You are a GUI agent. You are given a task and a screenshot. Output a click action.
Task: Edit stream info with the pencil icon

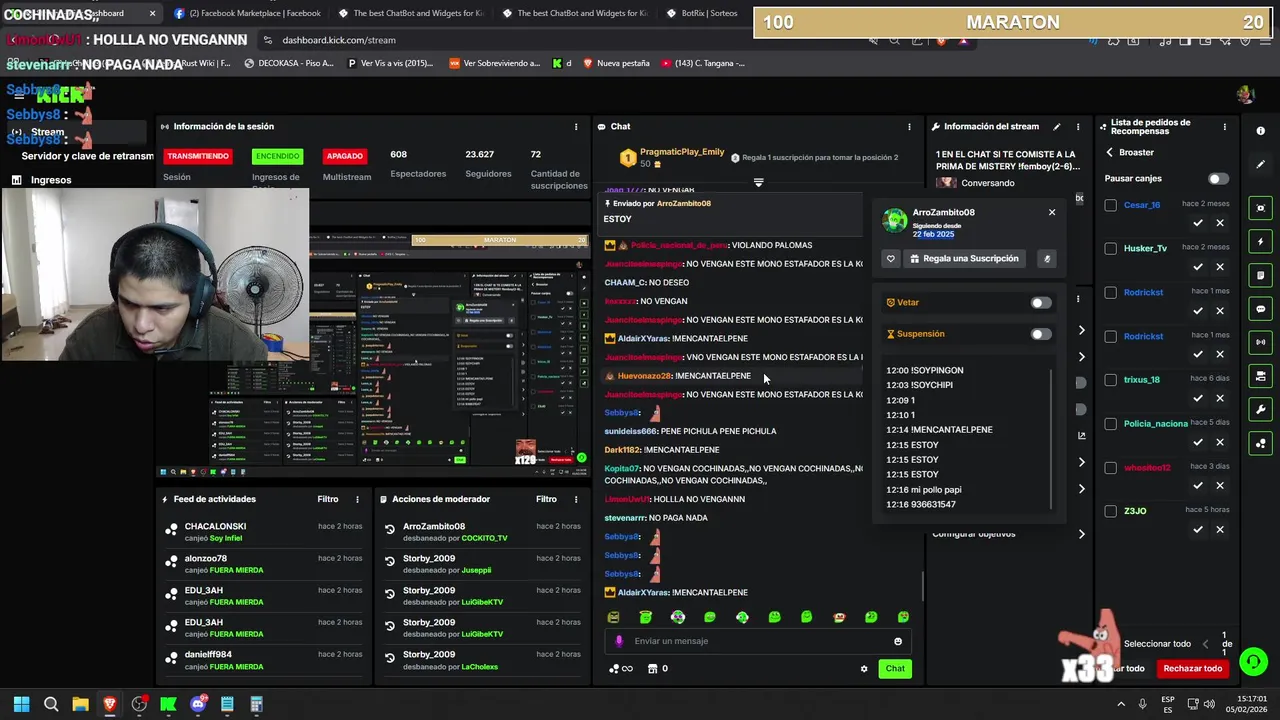pyautogui.click(x=1056, y=127)
